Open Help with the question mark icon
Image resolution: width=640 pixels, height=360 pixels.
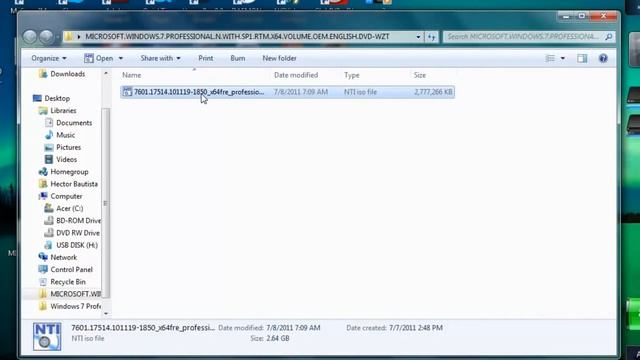coord(603,58)
